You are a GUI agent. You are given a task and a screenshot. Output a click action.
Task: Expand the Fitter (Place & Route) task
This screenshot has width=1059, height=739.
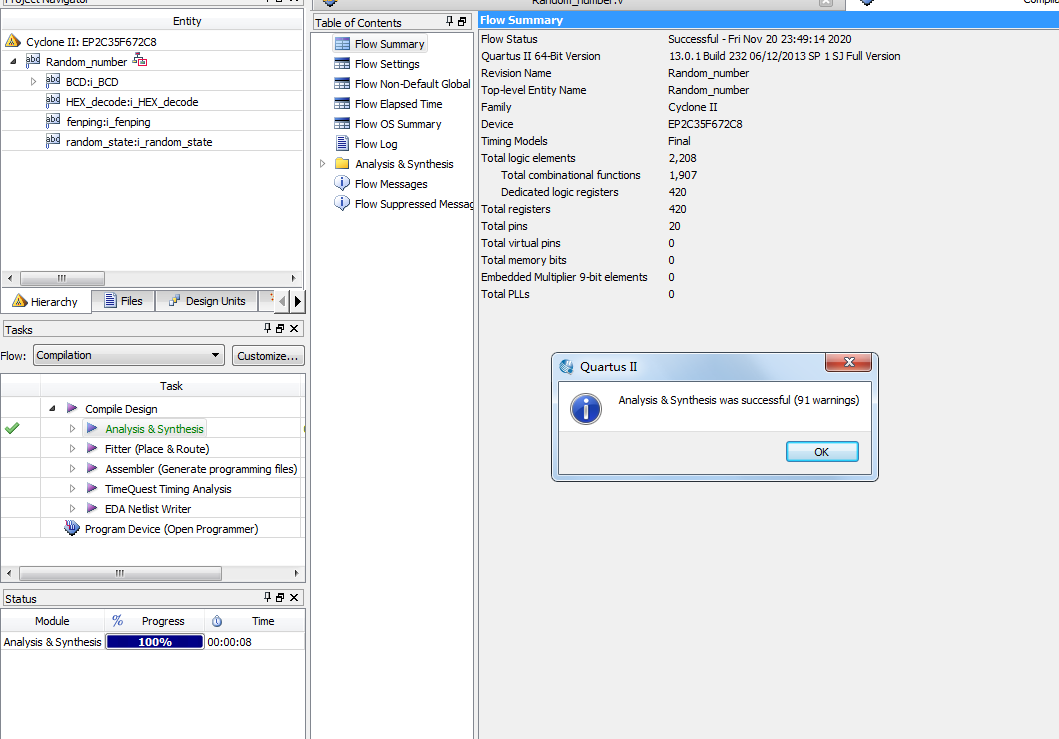pyautogui.click(x=72, y=449)
